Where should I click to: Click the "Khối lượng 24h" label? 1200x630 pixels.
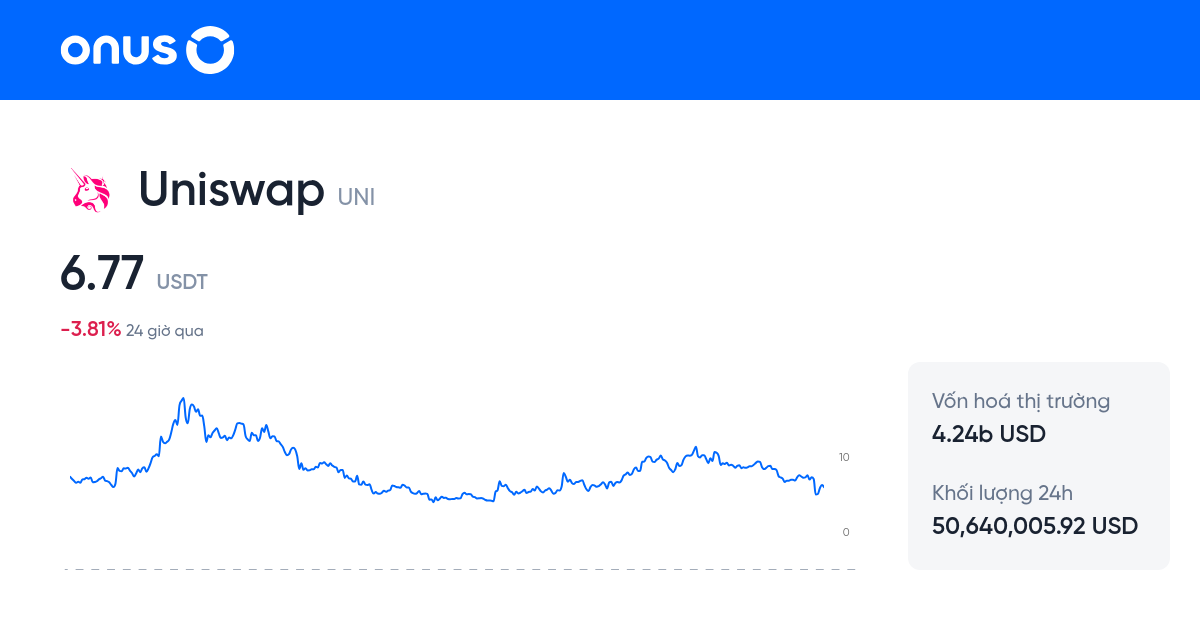click(1002, 492)
